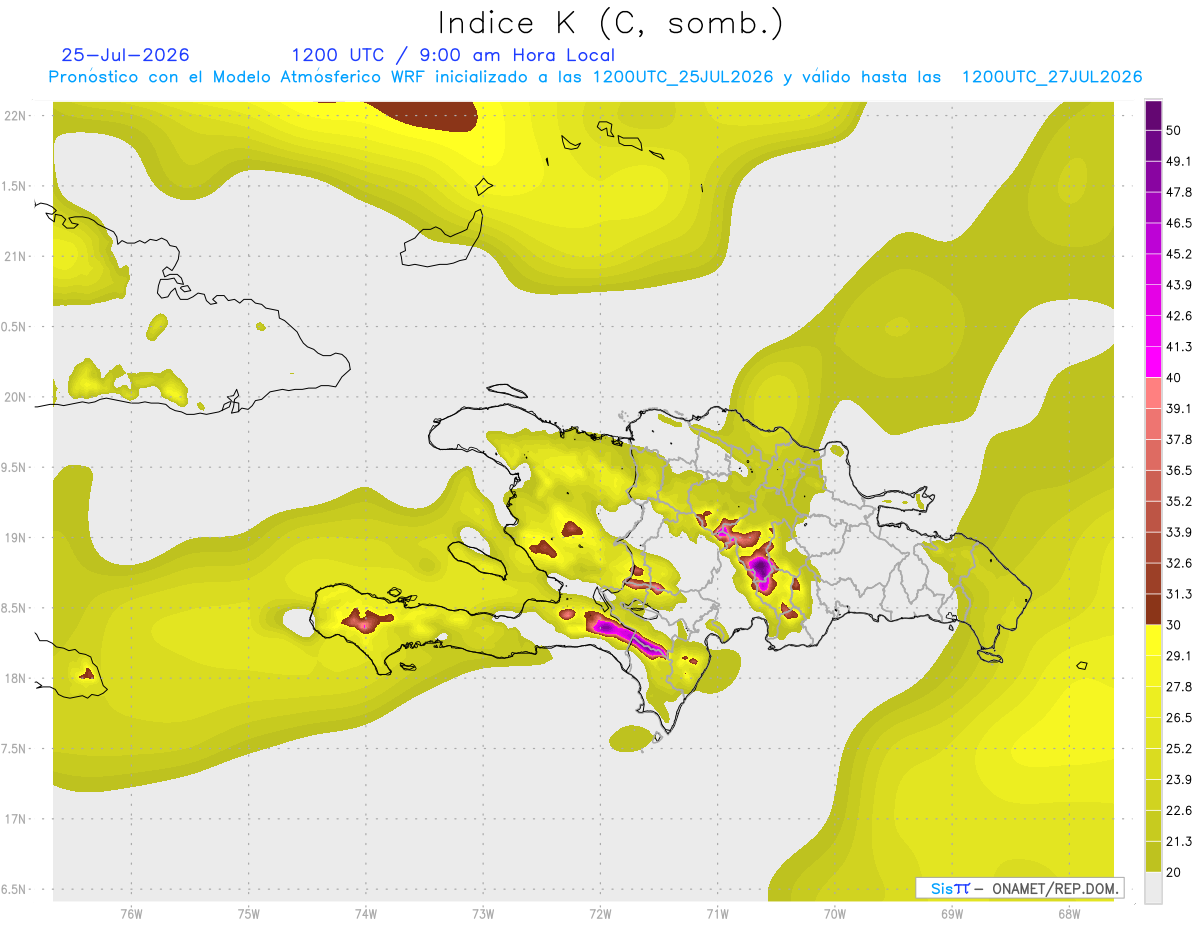1200x927 pixels.
Task: Click the colorbar value "45.2"
Action: 1179,254
